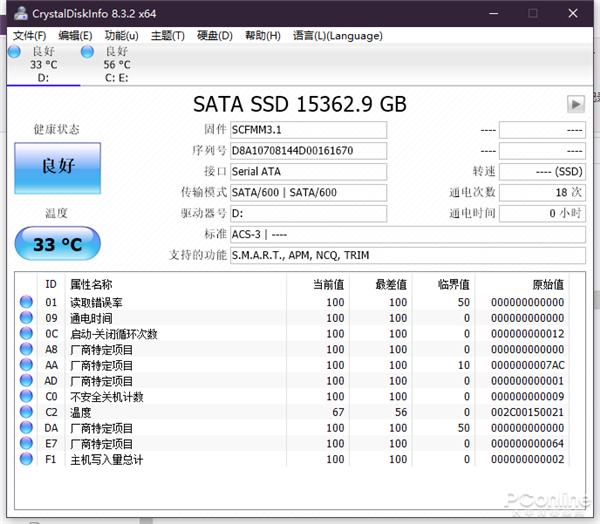Click the disk title SATA SSD 15362.9 GB
Image resolution: width=600 pixels, height=524 pixels.
coord(300,104)
